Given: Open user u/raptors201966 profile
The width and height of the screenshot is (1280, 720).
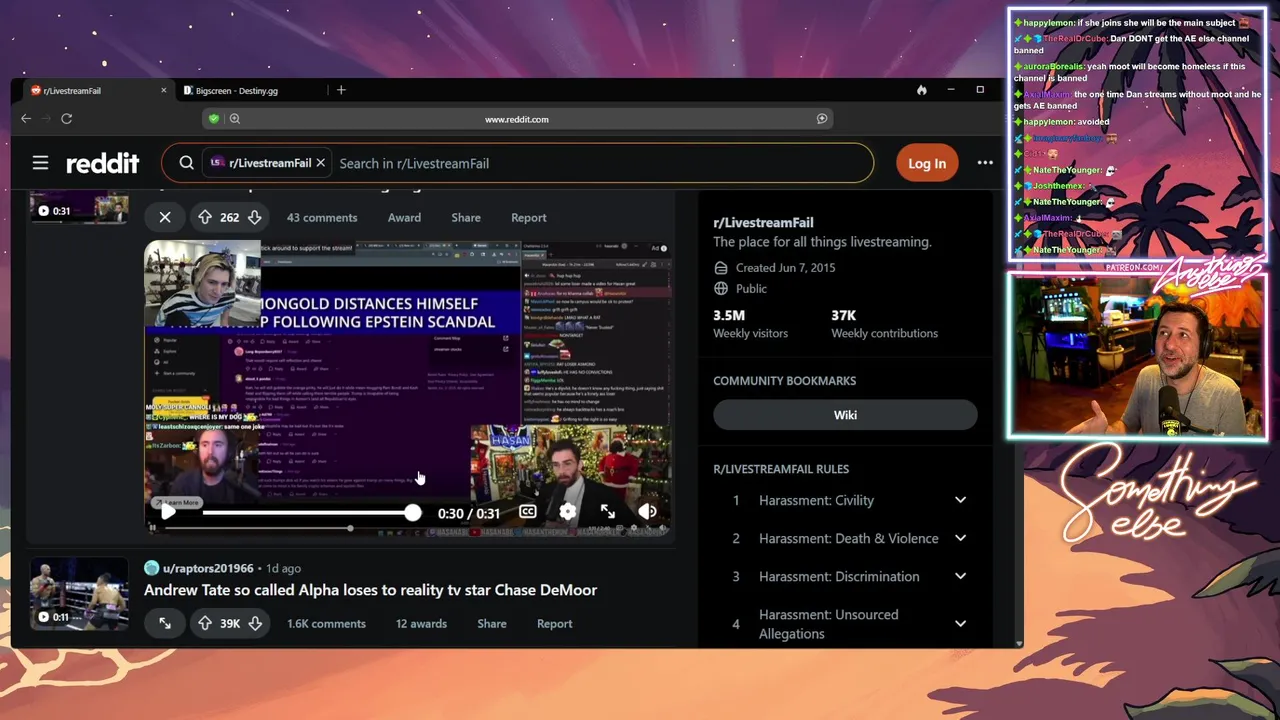Looking at the screenshot, I should tap(208, 568).
